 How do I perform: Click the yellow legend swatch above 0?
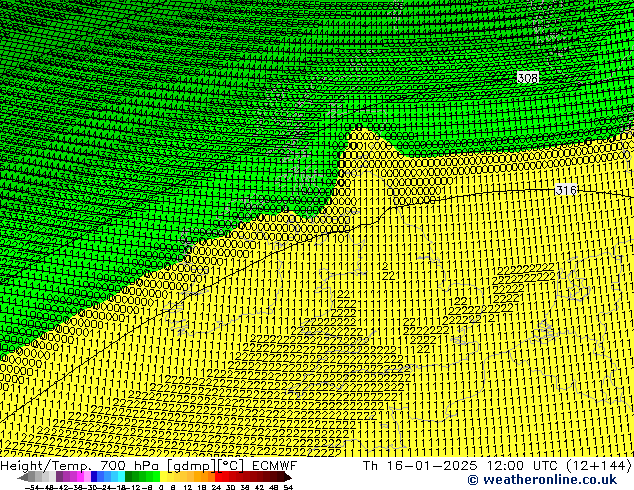pos(164,476)
